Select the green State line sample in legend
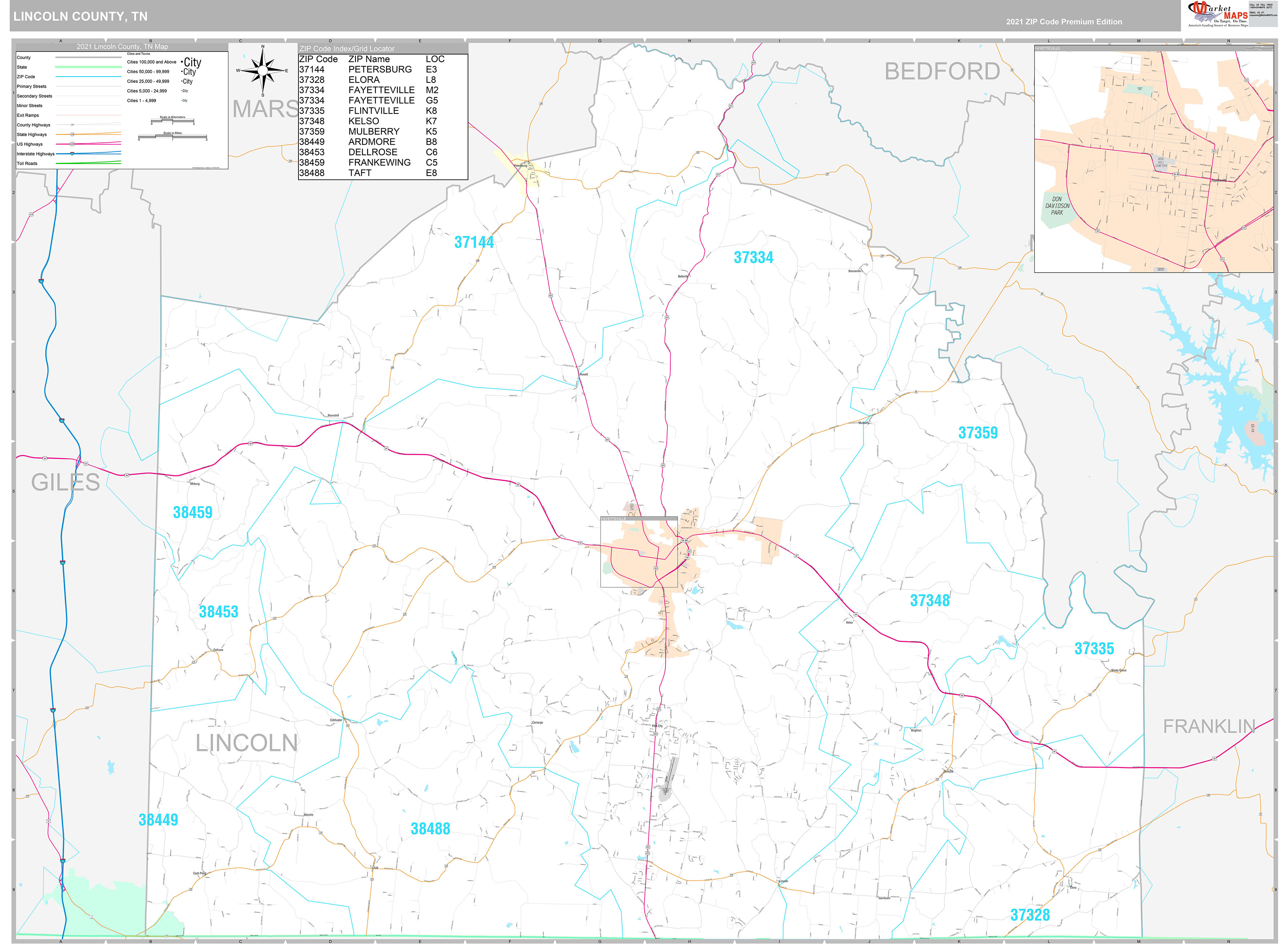 88,67
